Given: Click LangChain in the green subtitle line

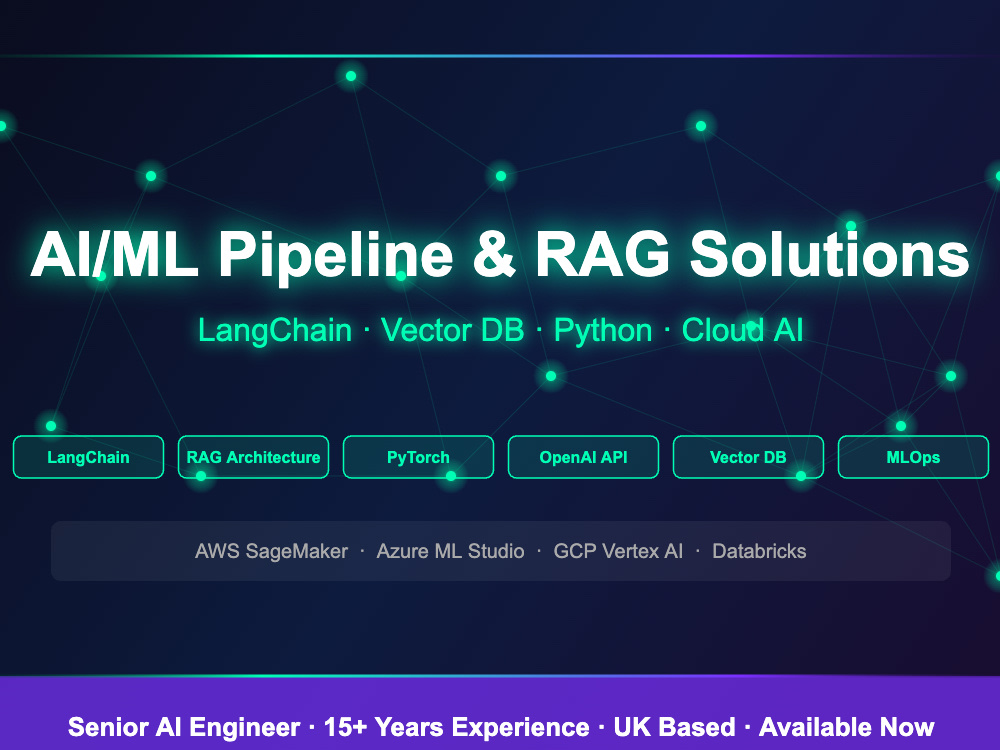Looking at the screenshot, I should coord(275,330).
